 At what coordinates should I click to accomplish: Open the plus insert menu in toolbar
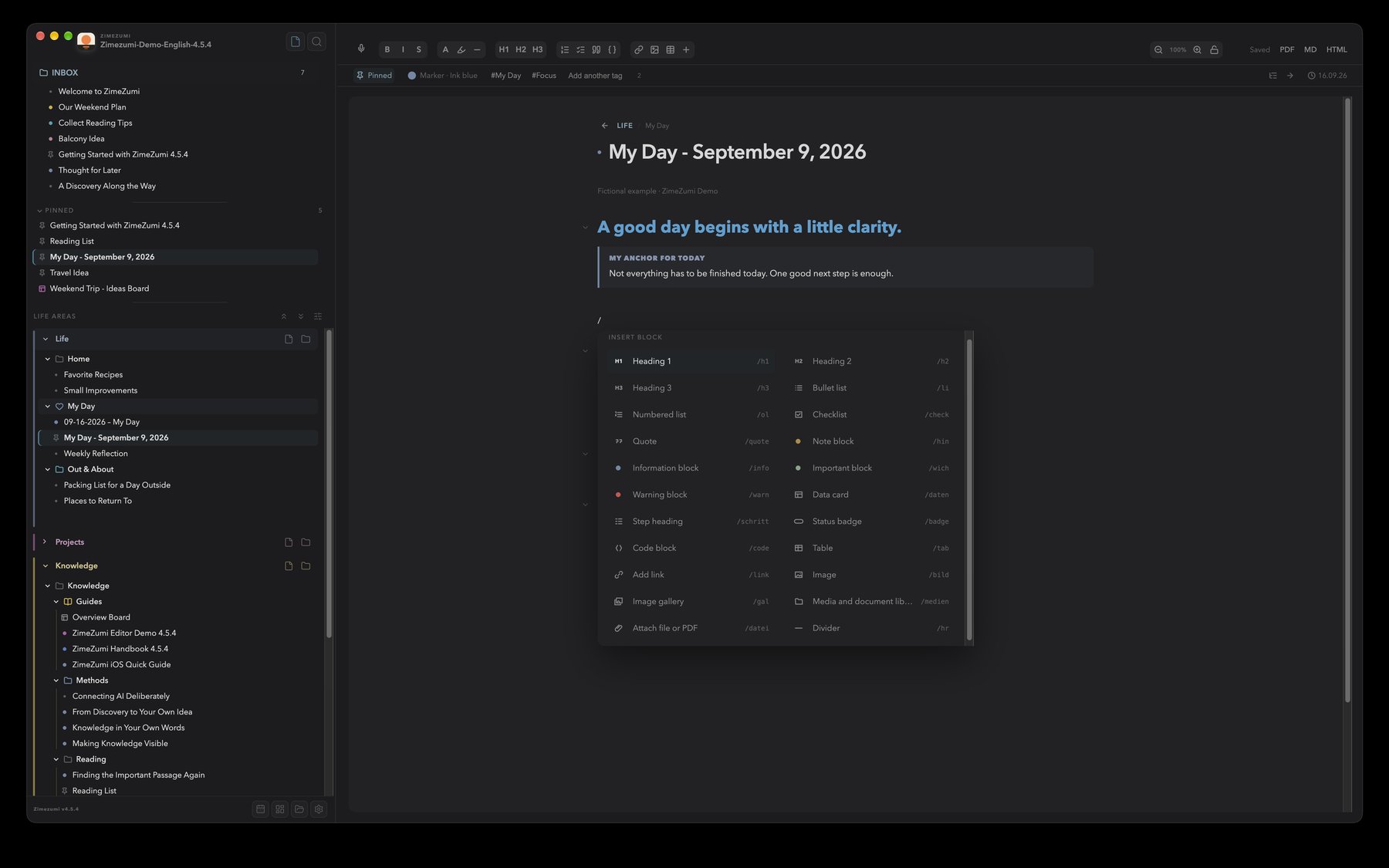686,49
